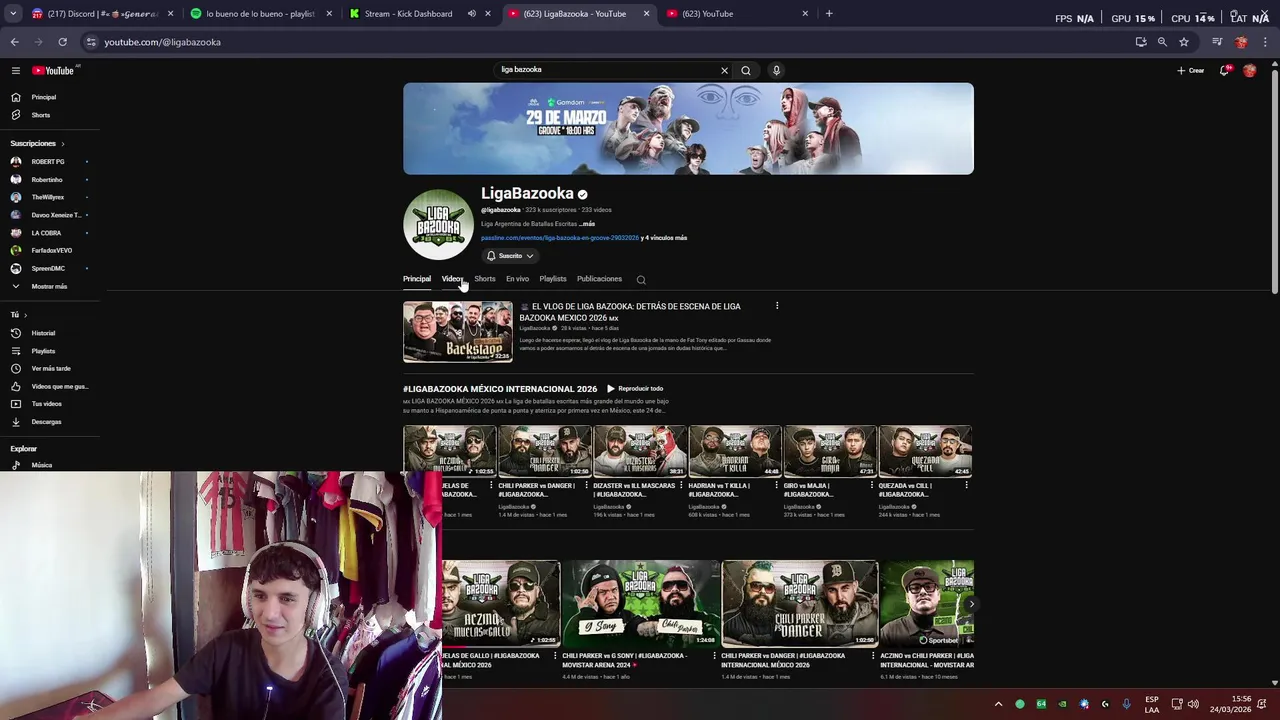
Task: Click the search magnifier button
Action: tap(746, 70)
